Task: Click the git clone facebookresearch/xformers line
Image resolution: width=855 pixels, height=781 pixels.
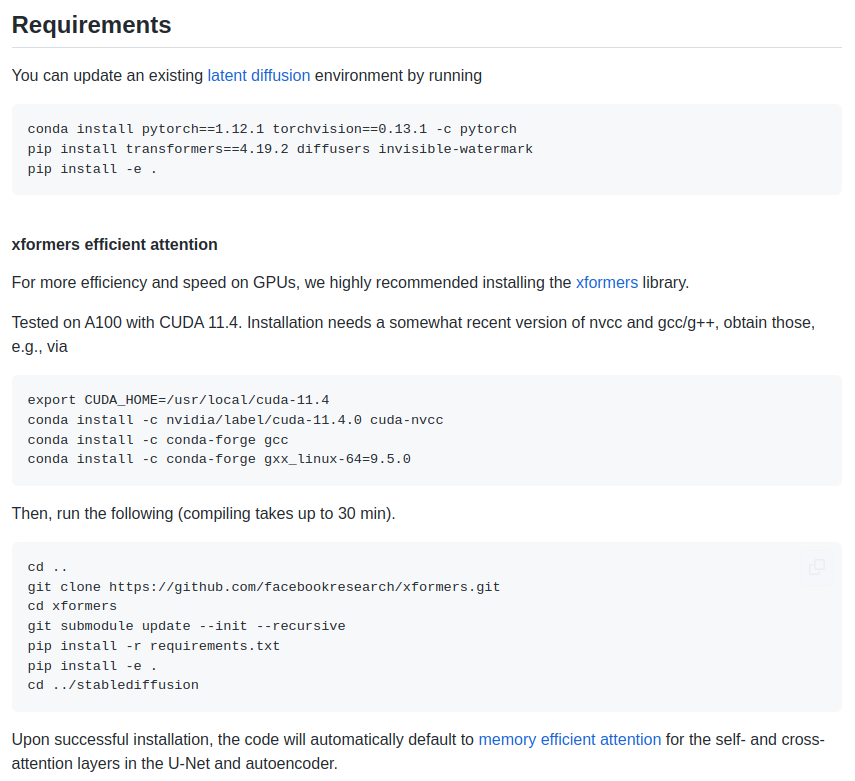Action: (264, 587)
